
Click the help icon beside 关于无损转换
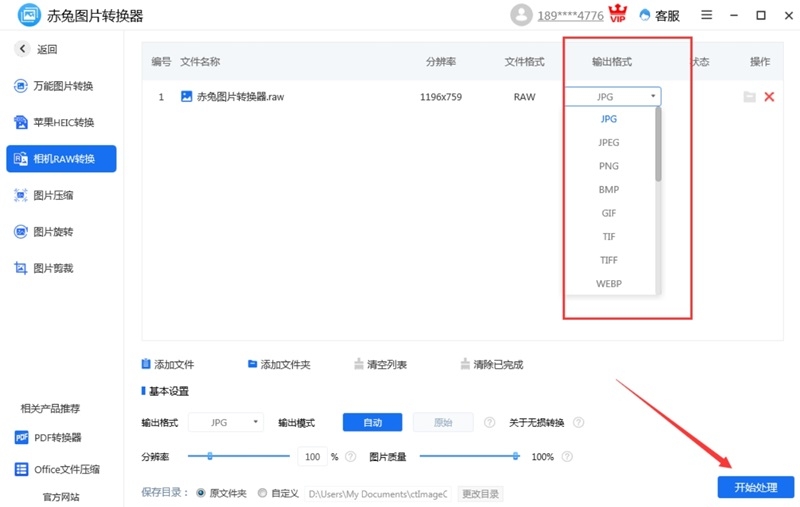[578, 422]
